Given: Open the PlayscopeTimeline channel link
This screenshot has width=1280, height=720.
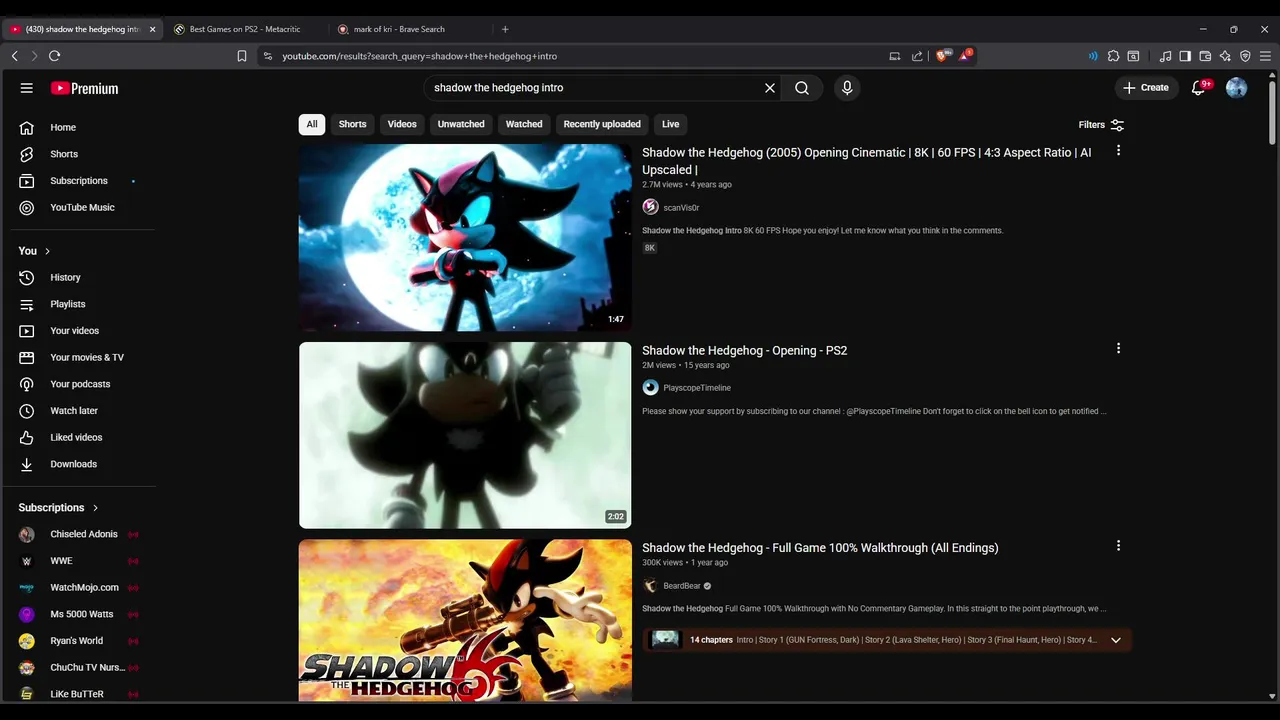Looking at the screenshot, I should click(697, 388).
